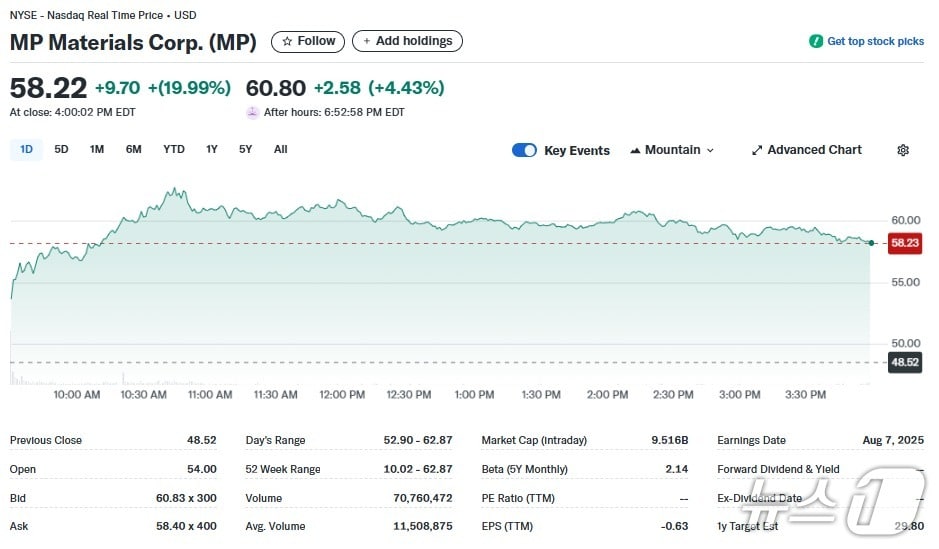Click the 48.52 previous close marker
This screenshot has height=549, width=939.
click(904, 362)
